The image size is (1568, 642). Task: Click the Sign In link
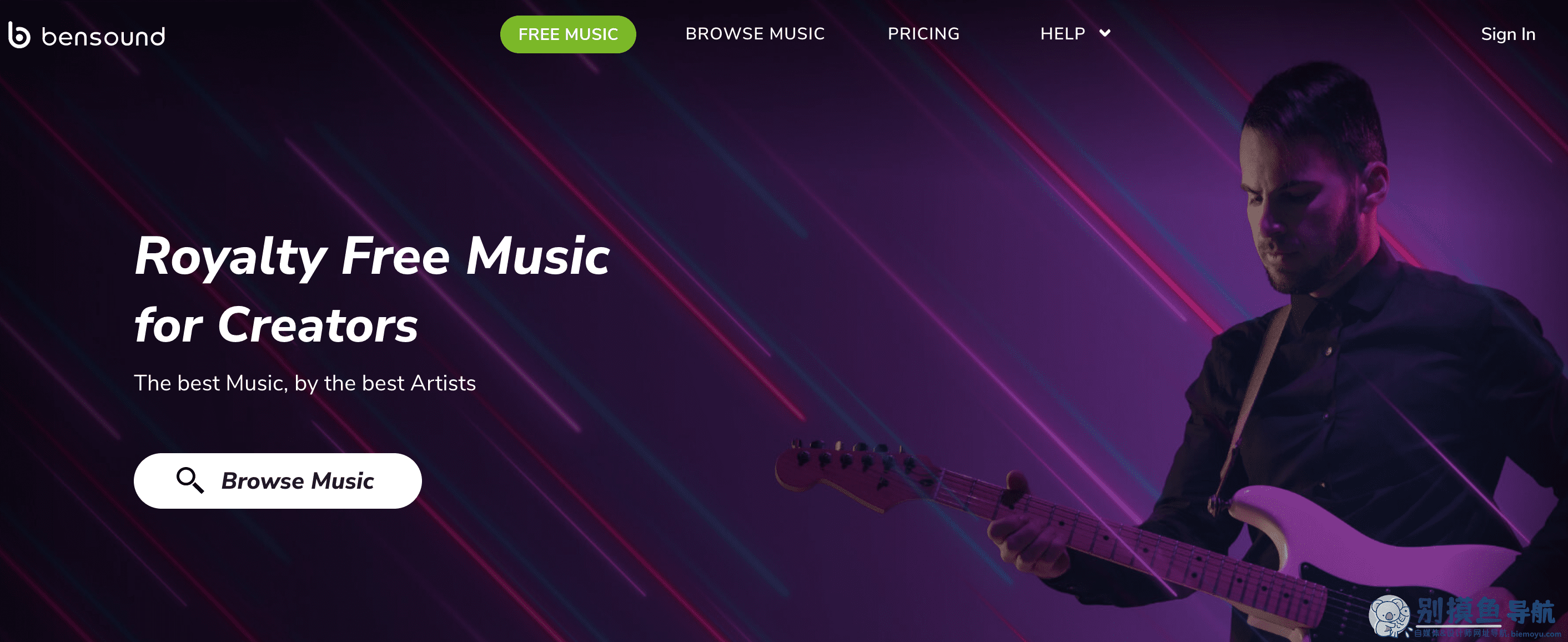tap(1507, 34)
